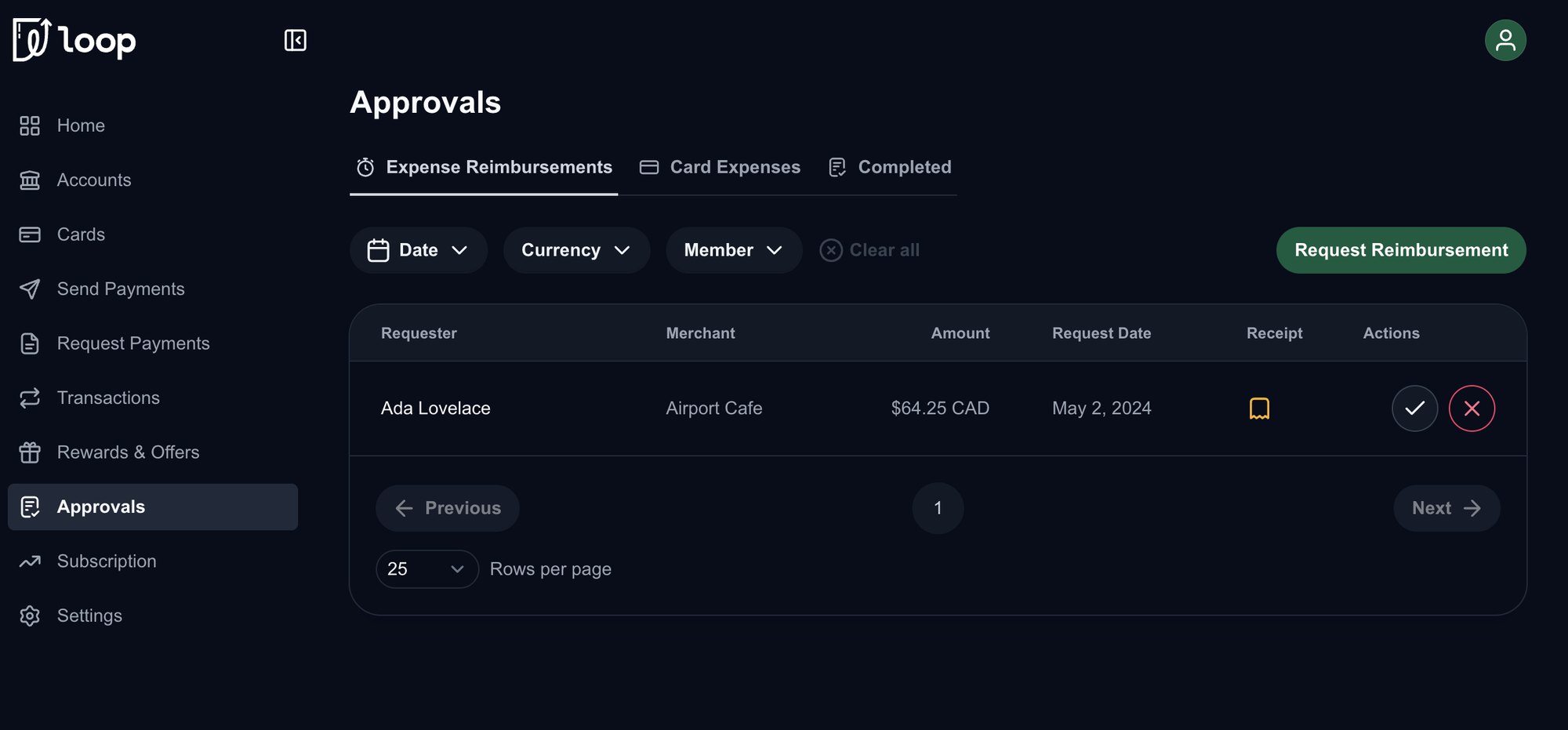Viewport: 1568px width, 730px height.
Task: View receipt icon for Ada Lovelace
Action: click(1259, 409)
